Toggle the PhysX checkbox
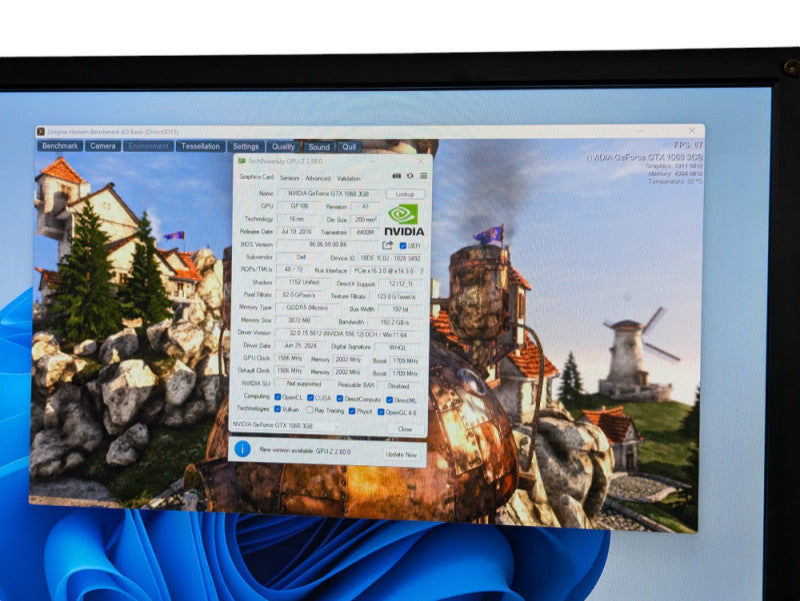Image resolution: width=800 pixels, height=601 pixels. (x=352, y=411)
